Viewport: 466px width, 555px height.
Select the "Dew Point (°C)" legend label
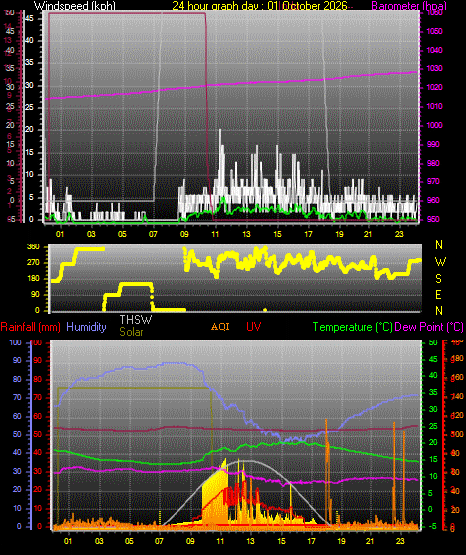click(429, 327)
